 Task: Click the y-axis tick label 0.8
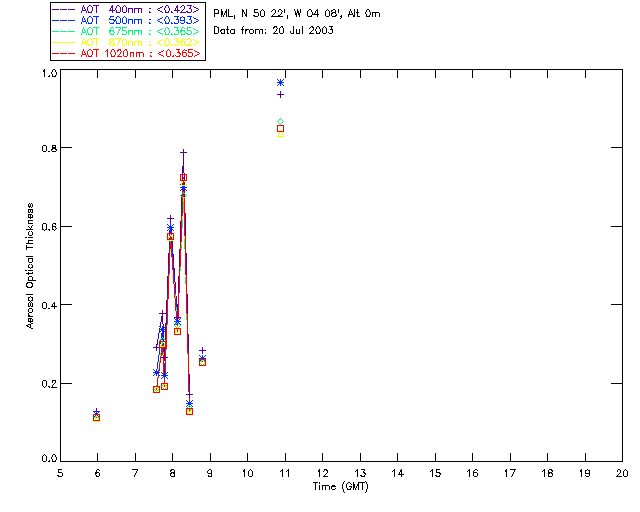point(49,148)
